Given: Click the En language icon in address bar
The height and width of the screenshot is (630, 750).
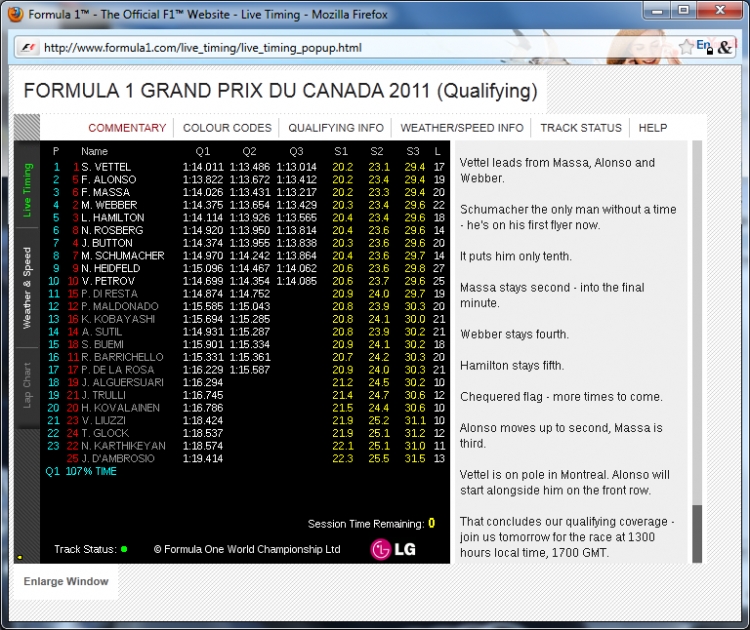Looking at the screenshot, I should pyautogui.click(x=704, y=46).
